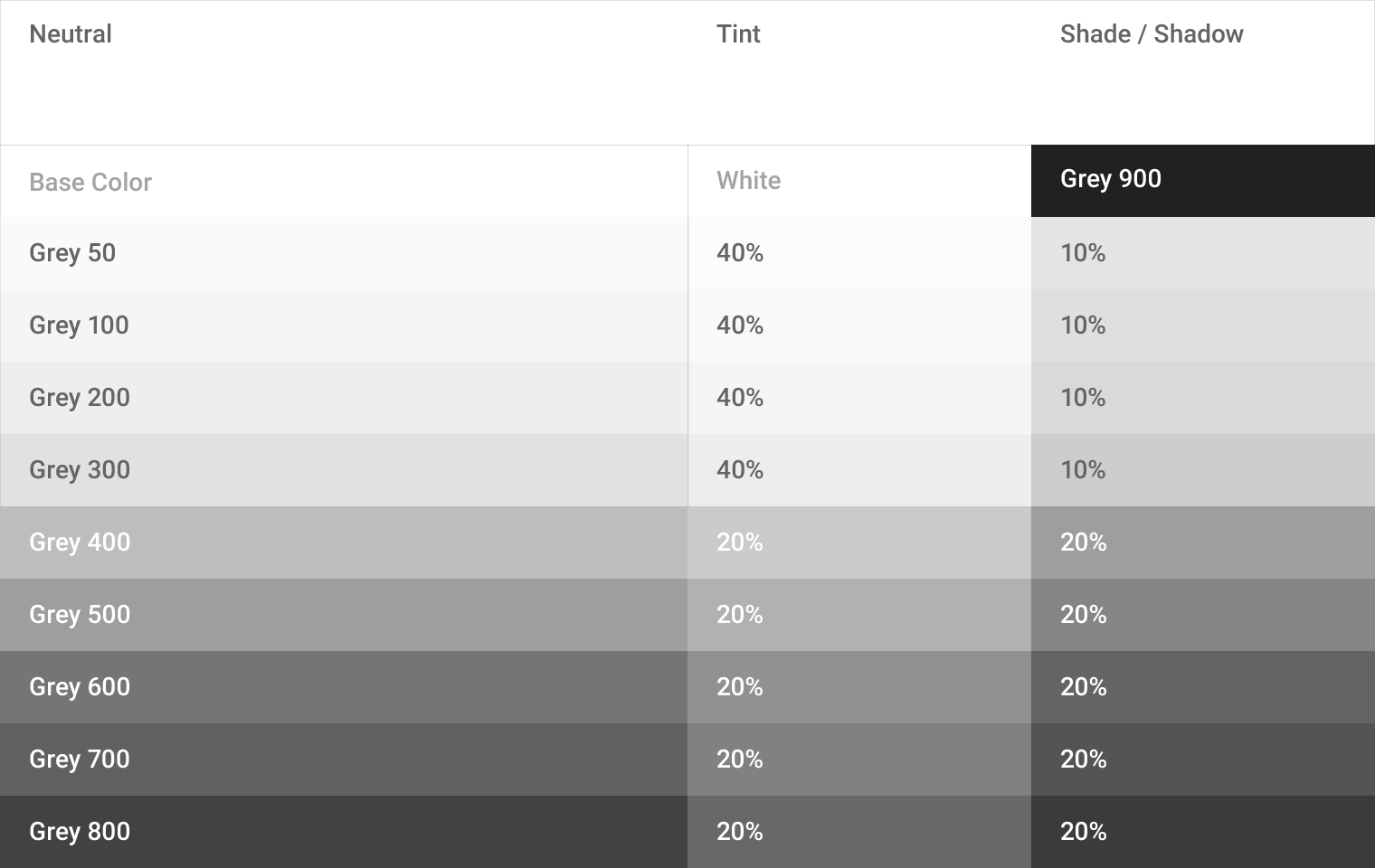Click the Grey 800 base color swatch
The image size is (1375, 868).
344,832
